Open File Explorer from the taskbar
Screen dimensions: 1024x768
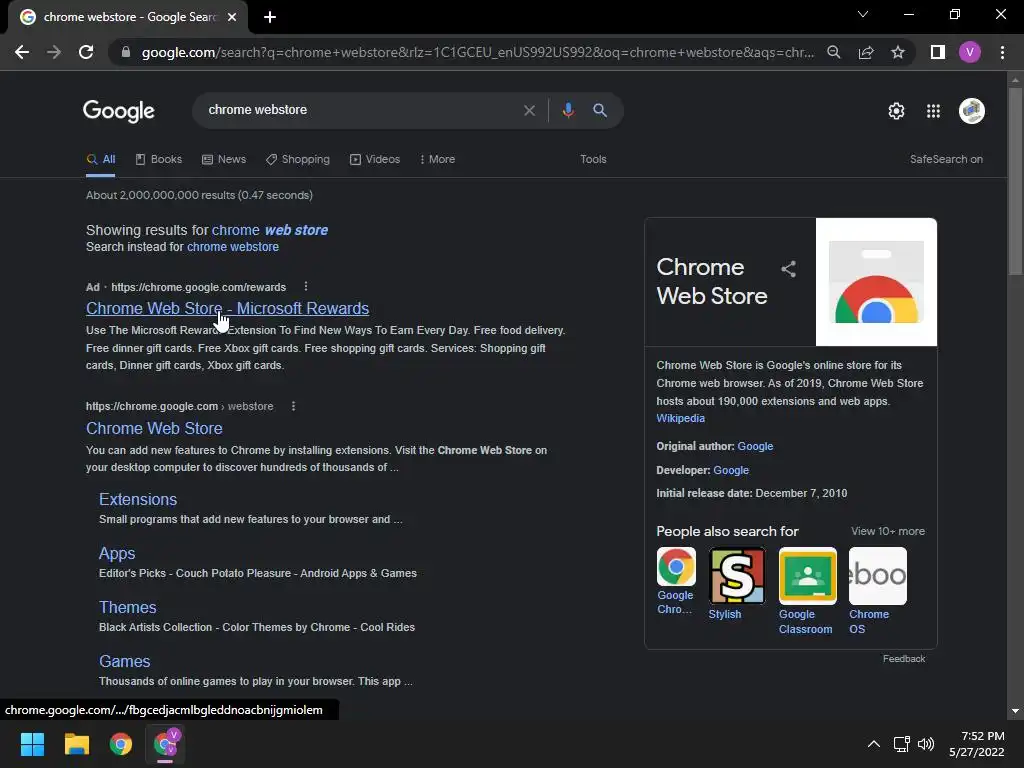76,744
